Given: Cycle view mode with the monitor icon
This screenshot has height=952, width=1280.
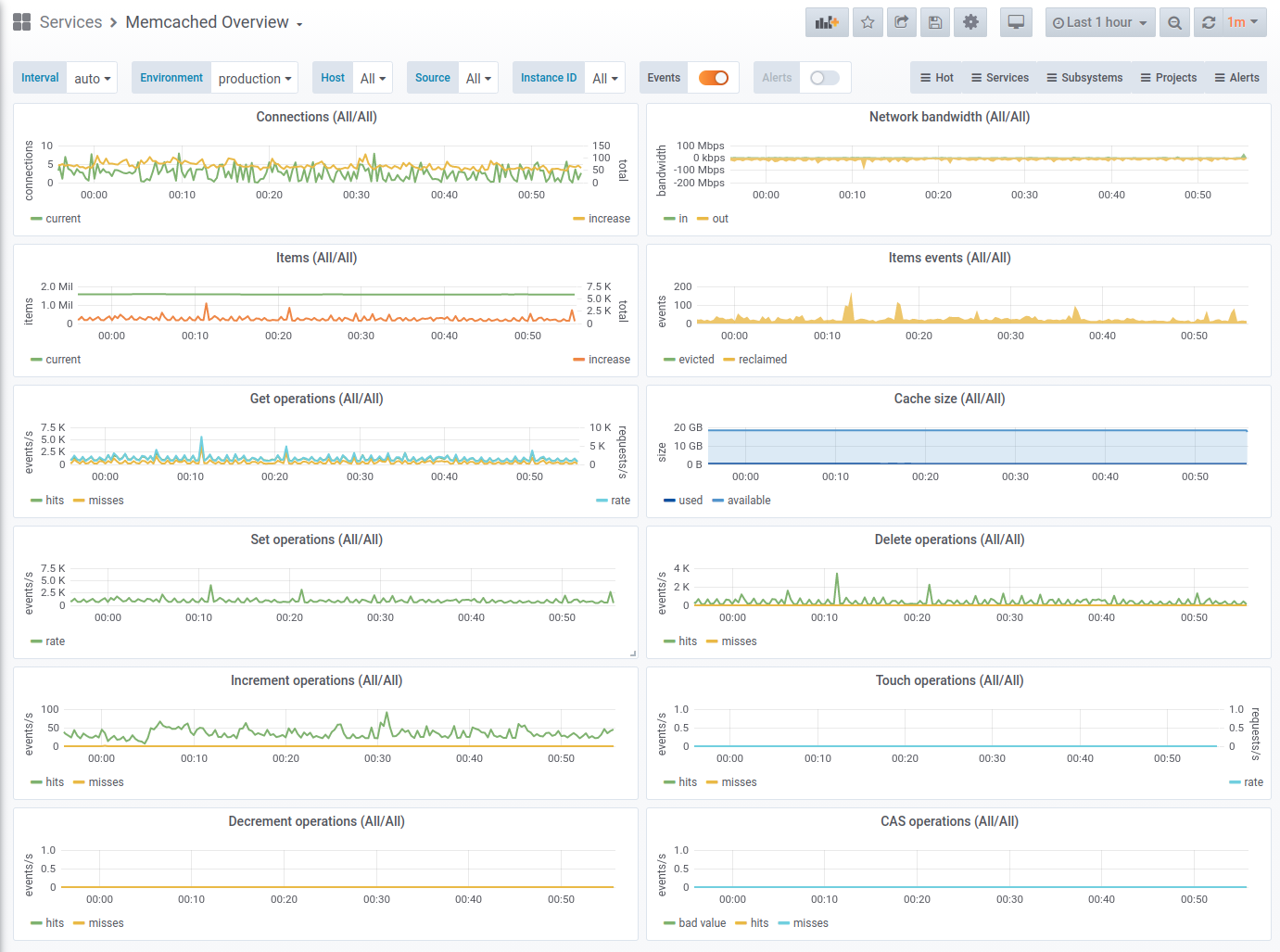Looking at the screenshot, I should [x=1016, y=22].
